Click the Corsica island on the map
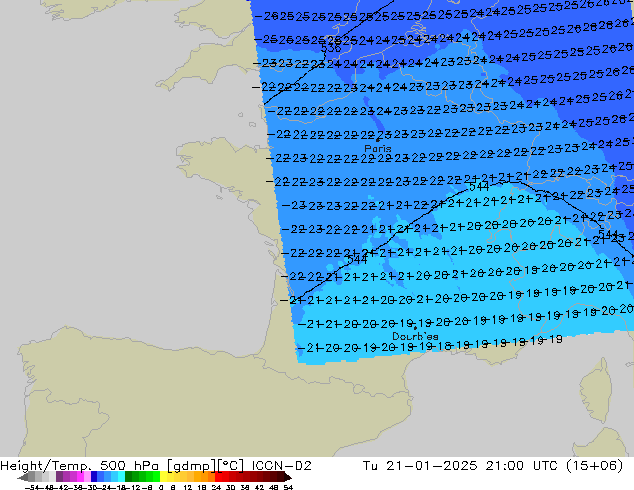Viewport: 634px width, 490px height. (x=596, y=388)
